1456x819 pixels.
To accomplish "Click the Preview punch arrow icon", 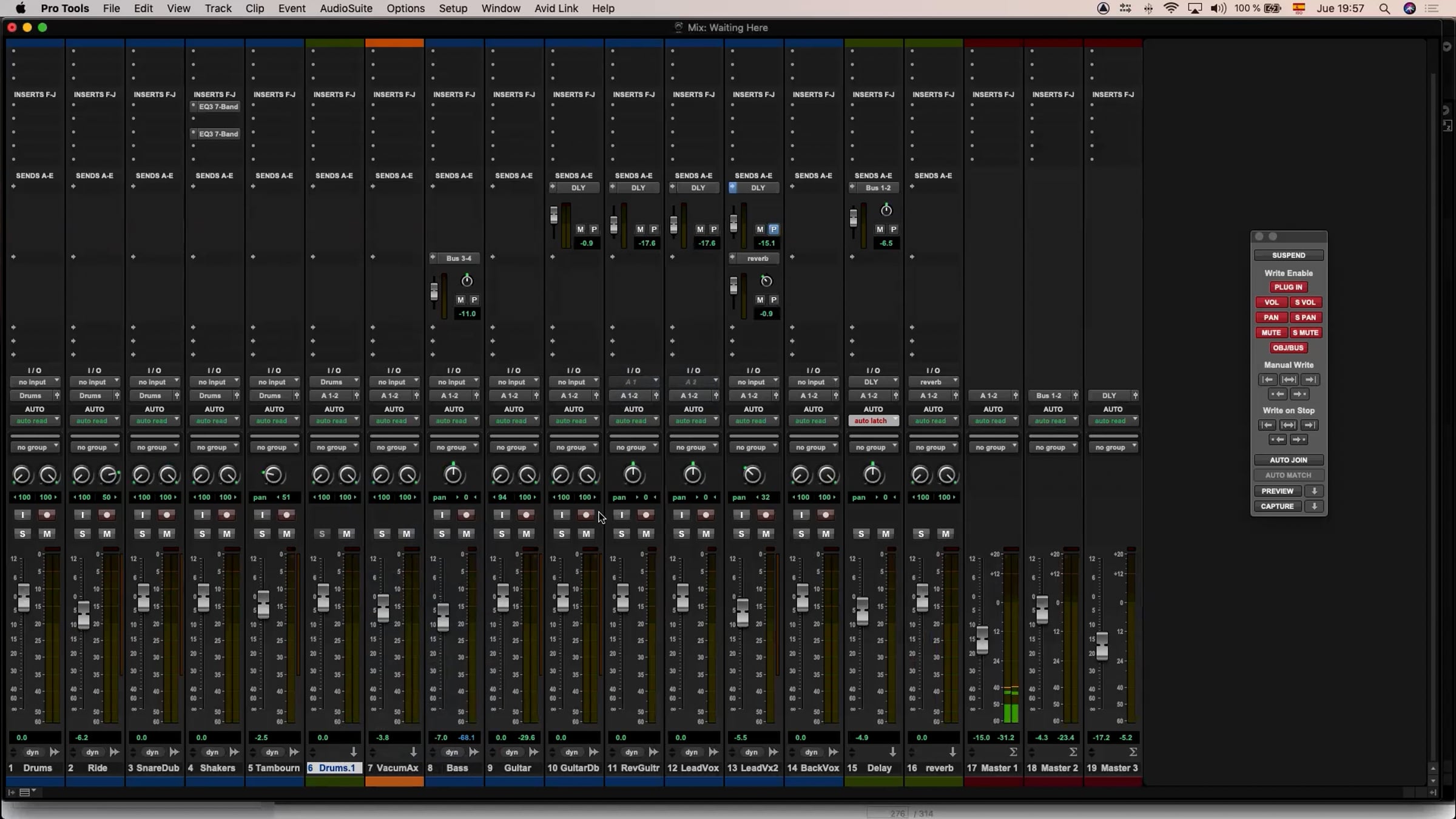I will pyautogui.click(x=1315, y=491).
